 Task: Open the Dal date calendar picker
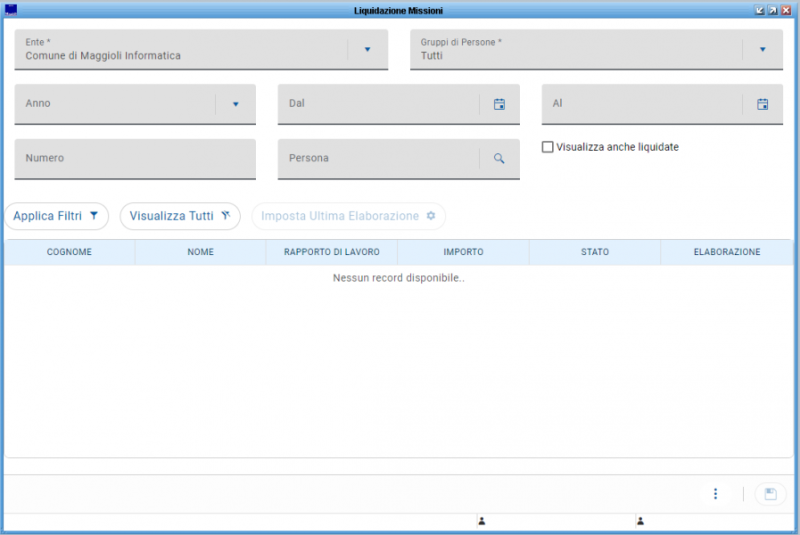pyautogui.click(x=499, y=104)
